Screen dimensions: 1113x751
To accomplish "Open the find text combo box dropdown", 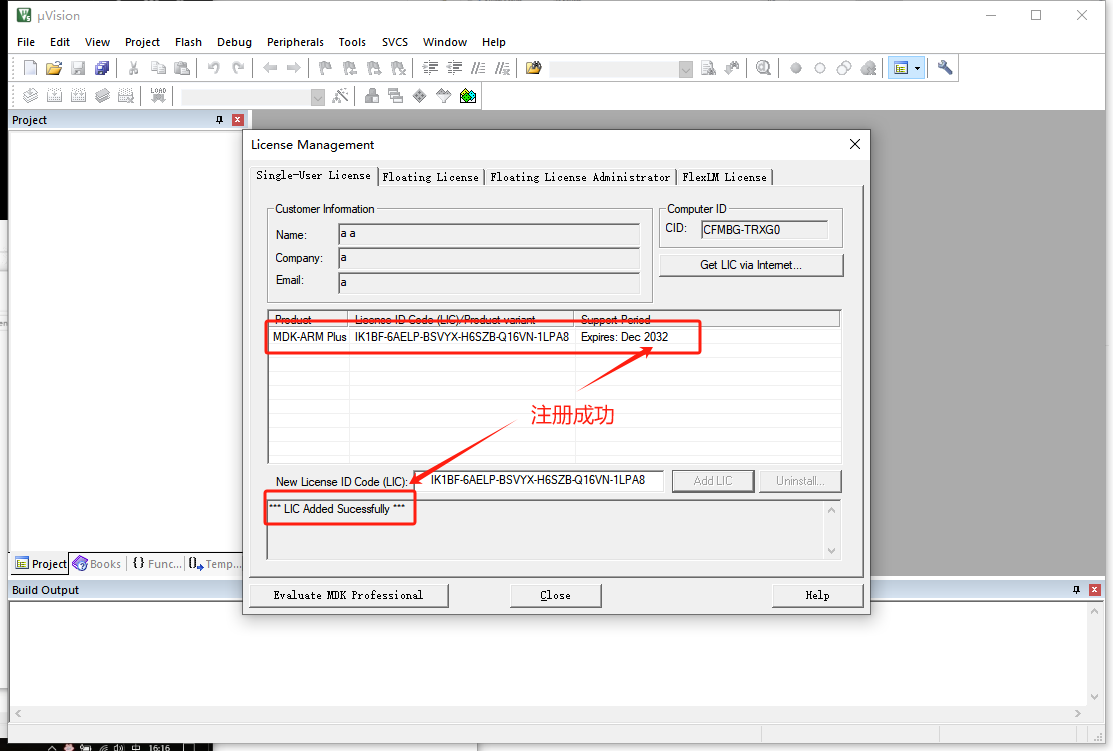I will coord(685,69).
